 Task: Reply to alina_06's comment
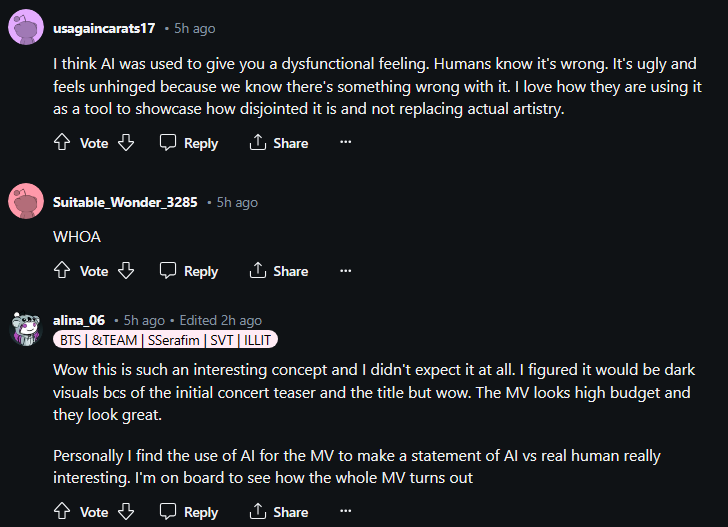point(189,512)
